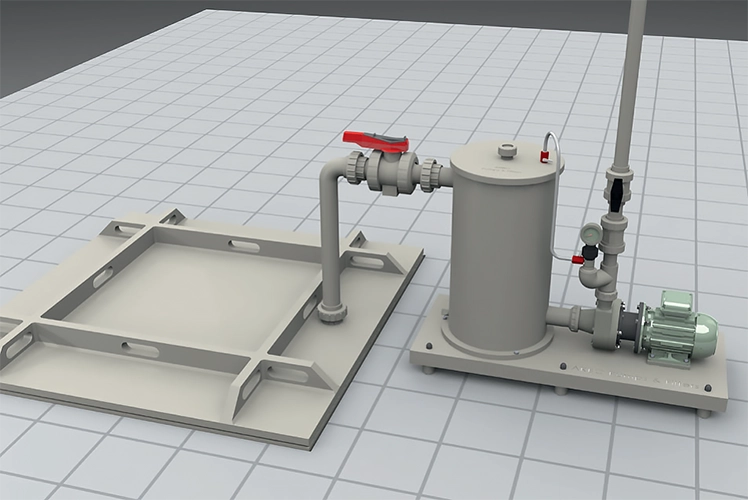Image resolution: width=748 pixels, height=500 pixels.
Task: Click the small red valve on tank lid
Action: point(543,153)
